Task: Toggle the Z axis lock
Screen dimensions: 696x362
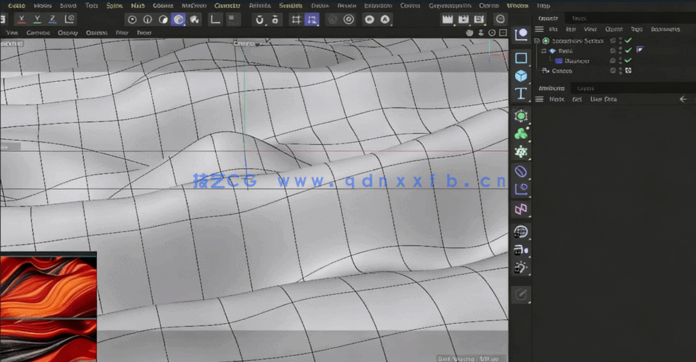Action: point(53,19)
